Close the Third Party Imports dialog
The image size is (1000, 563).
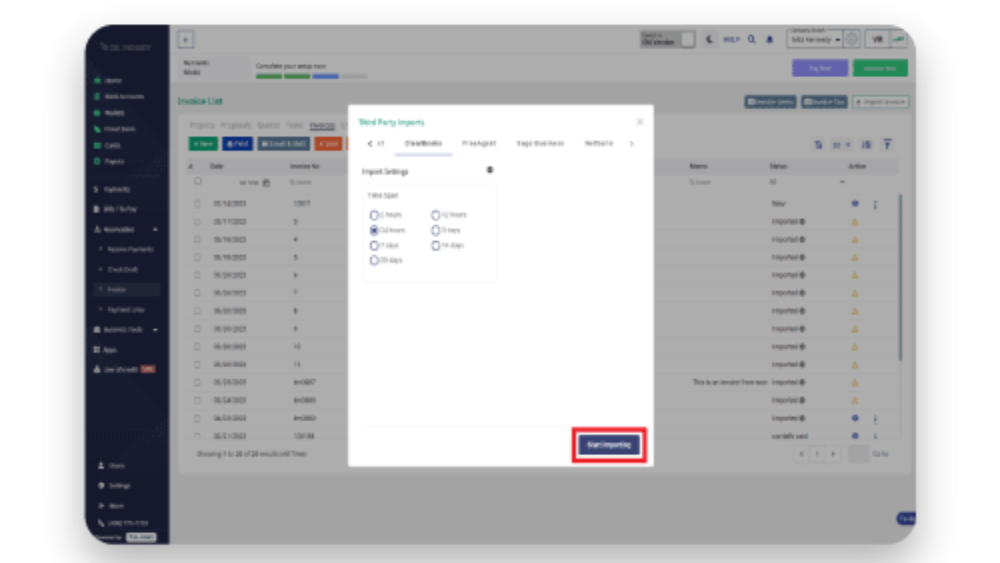point(640,122)
